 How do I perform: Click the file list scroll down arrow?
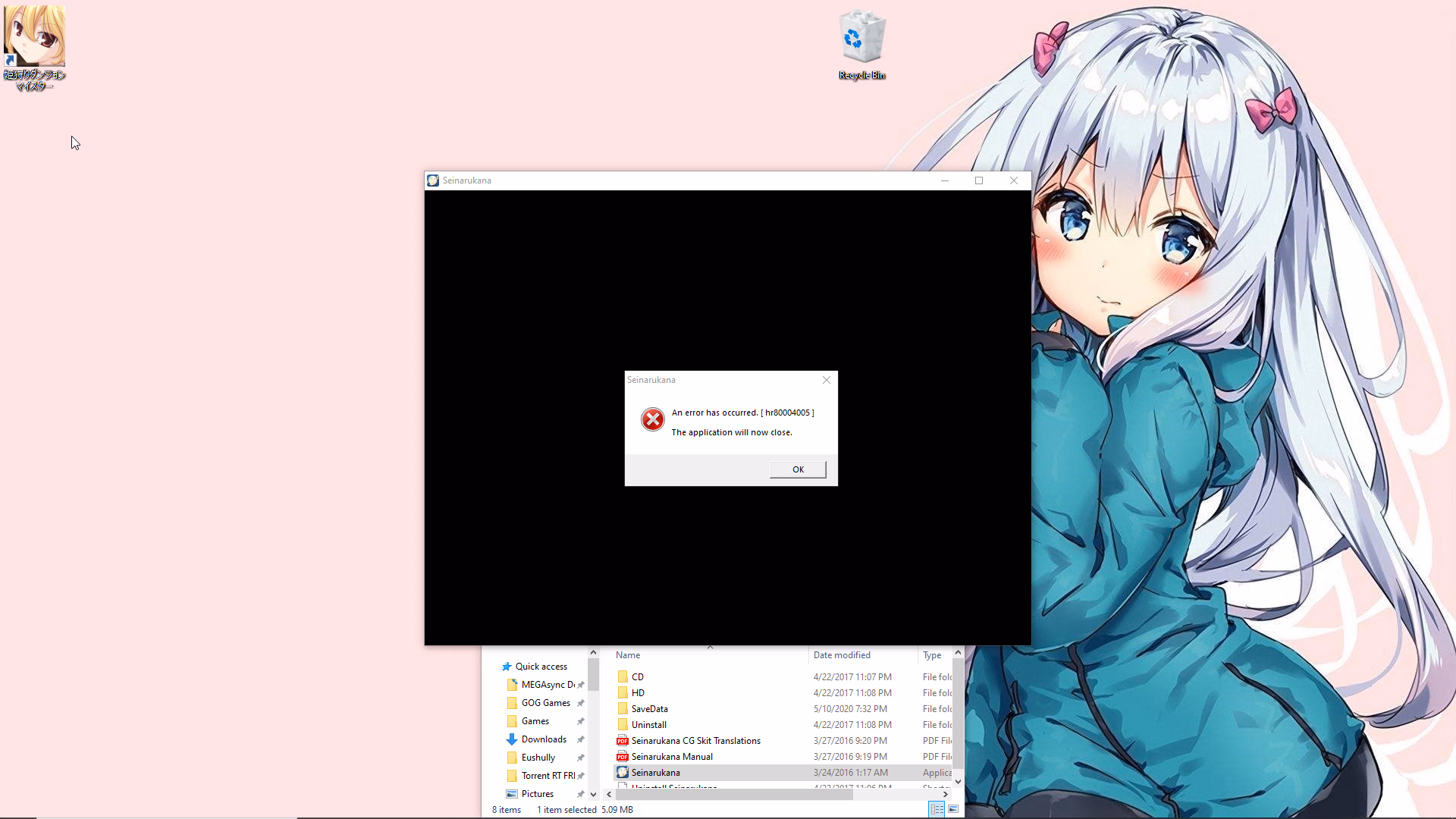tap(958, 782)
